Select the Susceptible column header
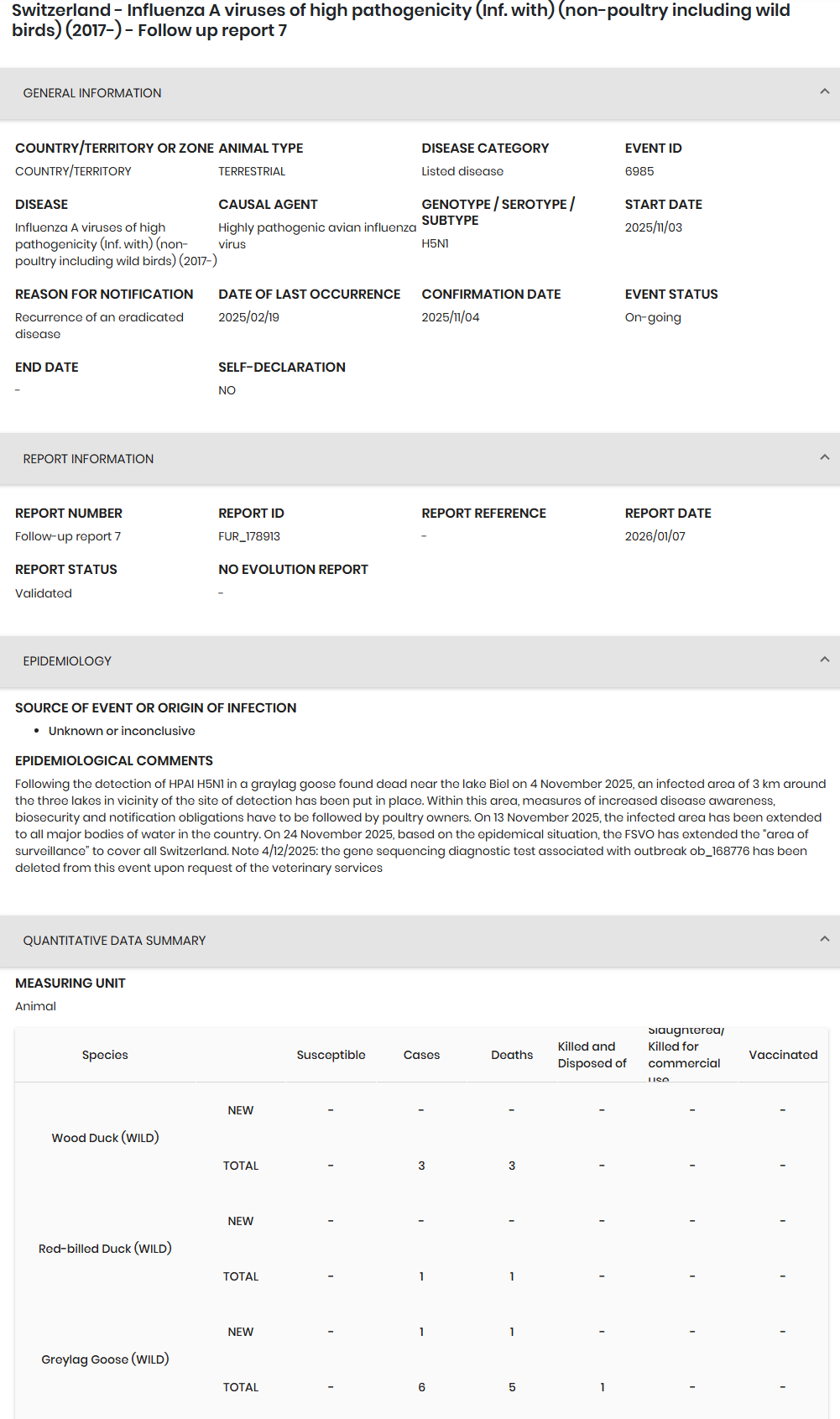Image resolution: width=840 pixels, height=1419 pixels. pos(331,1055)
